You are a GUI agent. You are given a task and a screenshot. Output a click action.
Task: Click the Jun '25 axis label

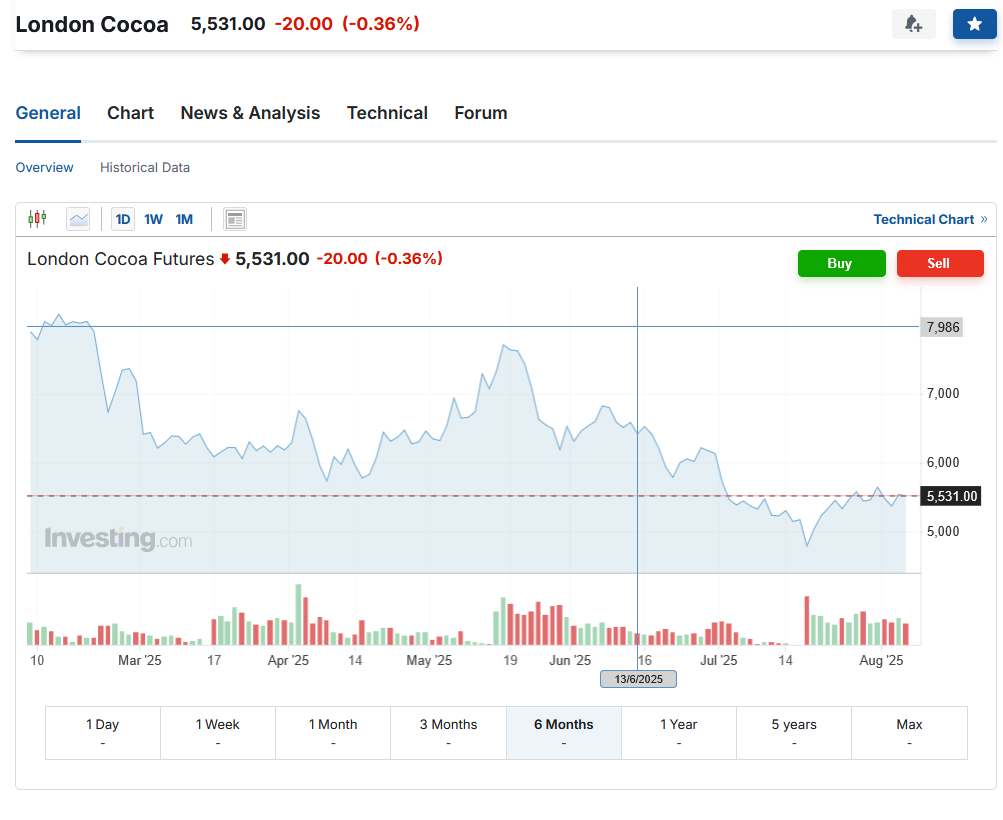[570, 661]
